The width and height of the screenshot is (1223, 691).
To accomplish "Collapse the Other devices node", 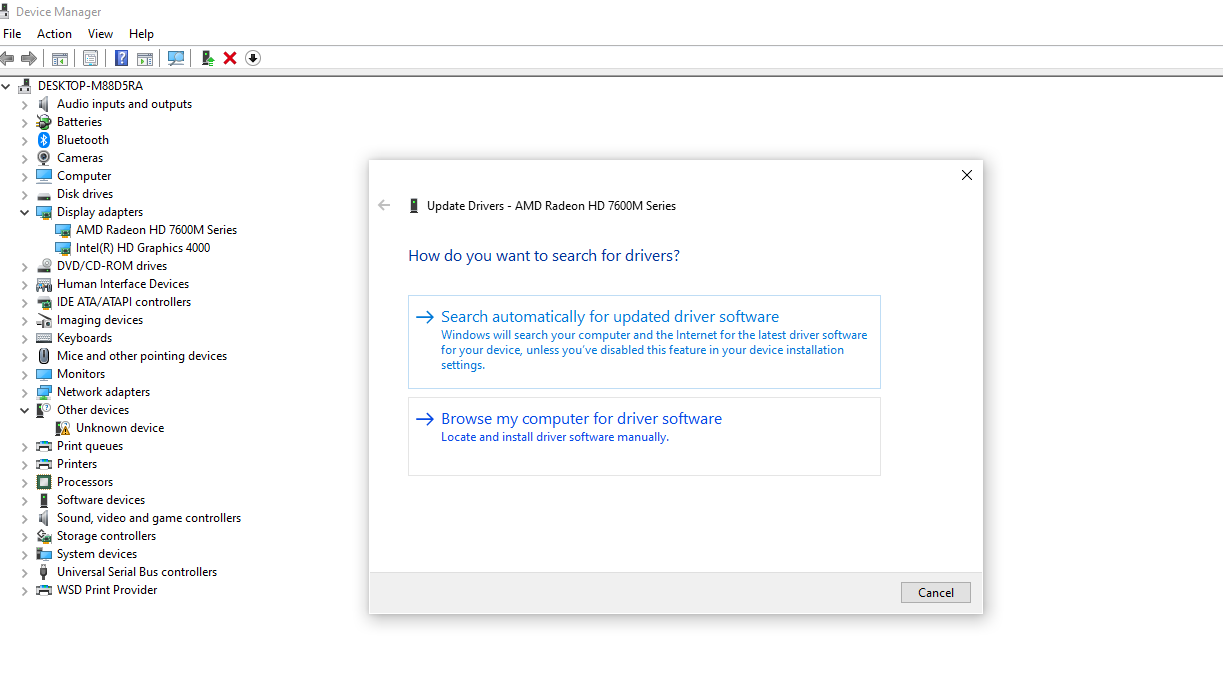I will pos(25,410).
